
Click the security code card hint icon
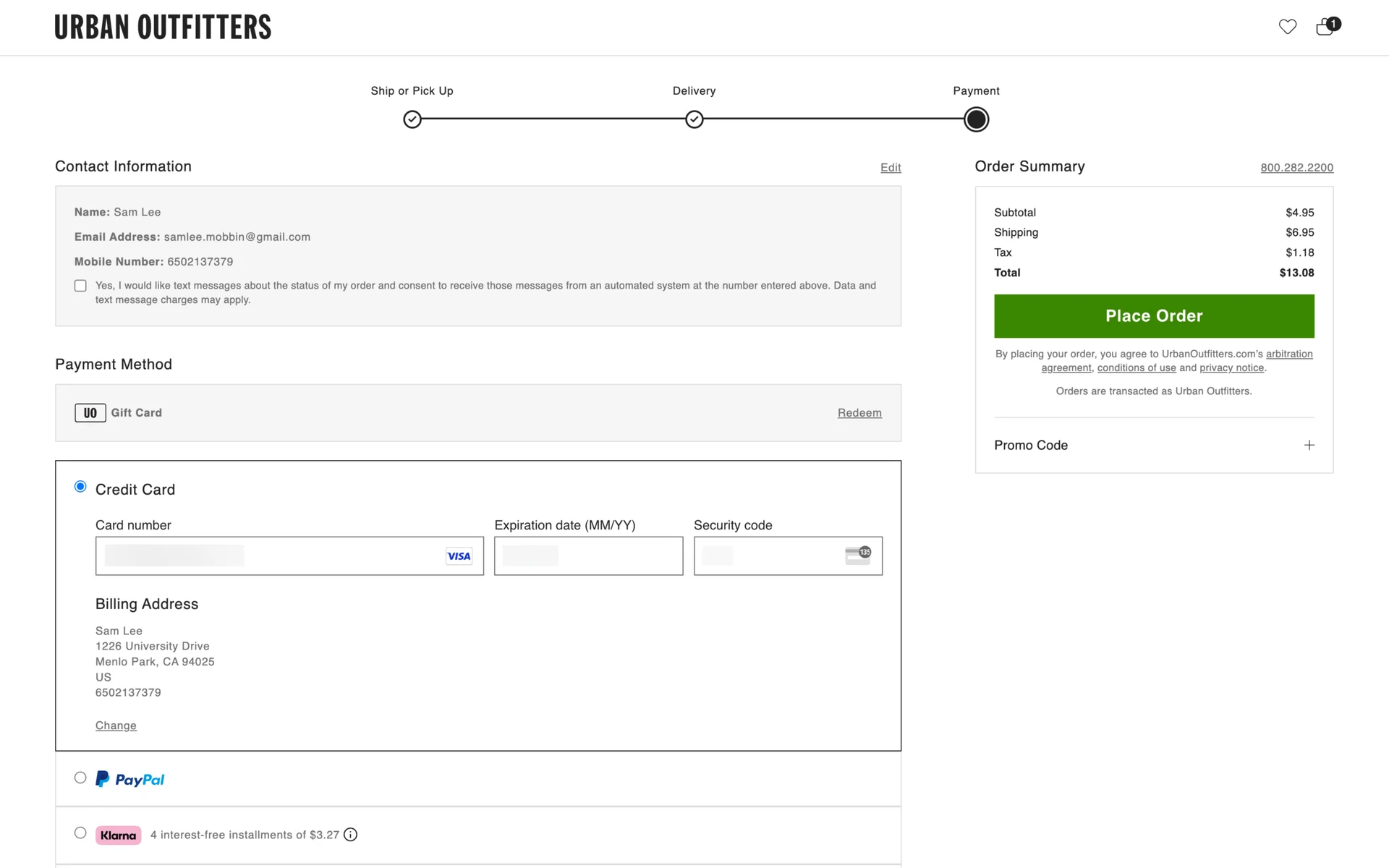tap(858, 556)
